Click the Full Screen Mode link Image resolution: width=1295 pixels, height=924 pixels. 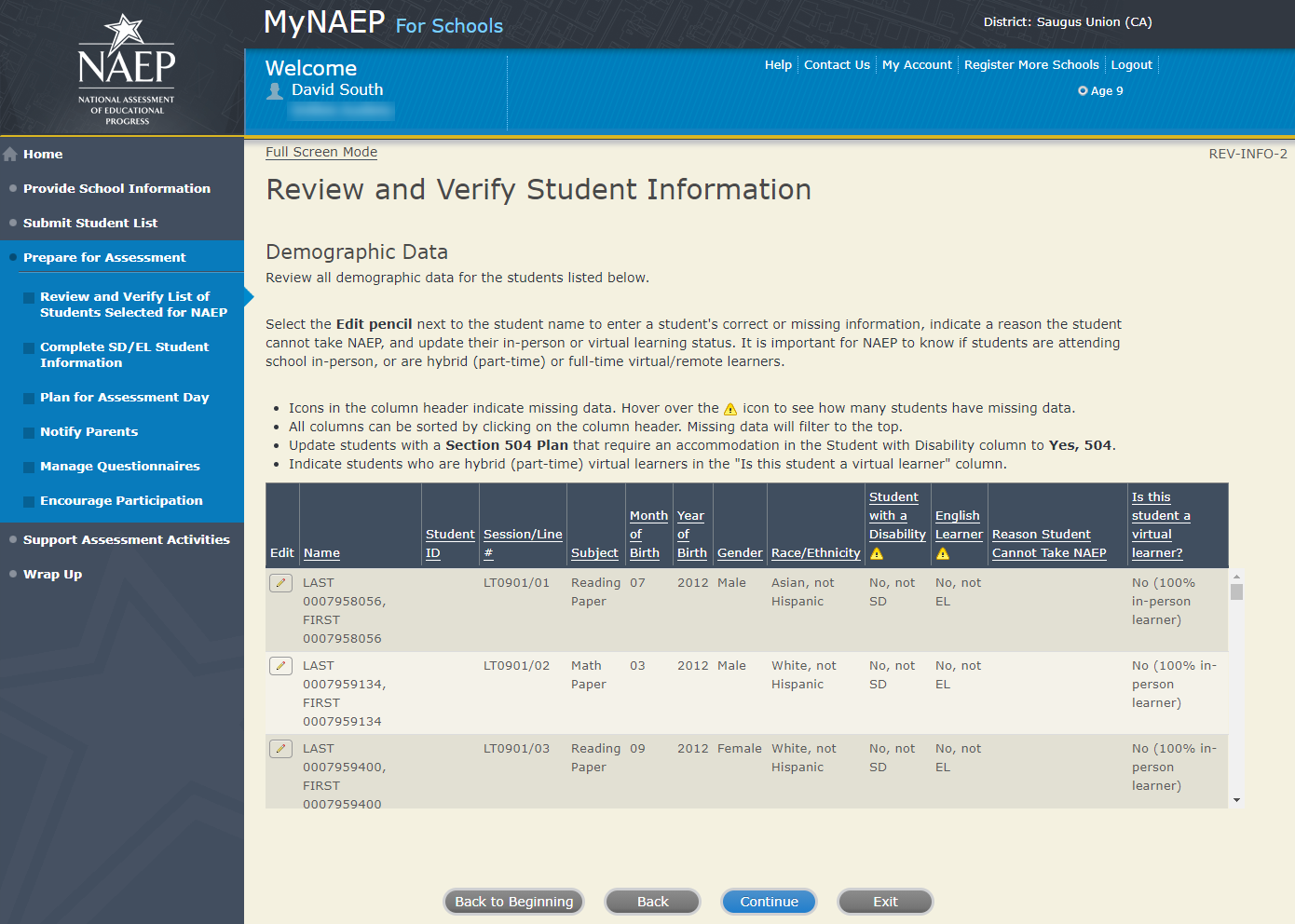click(x=321, y=153)
